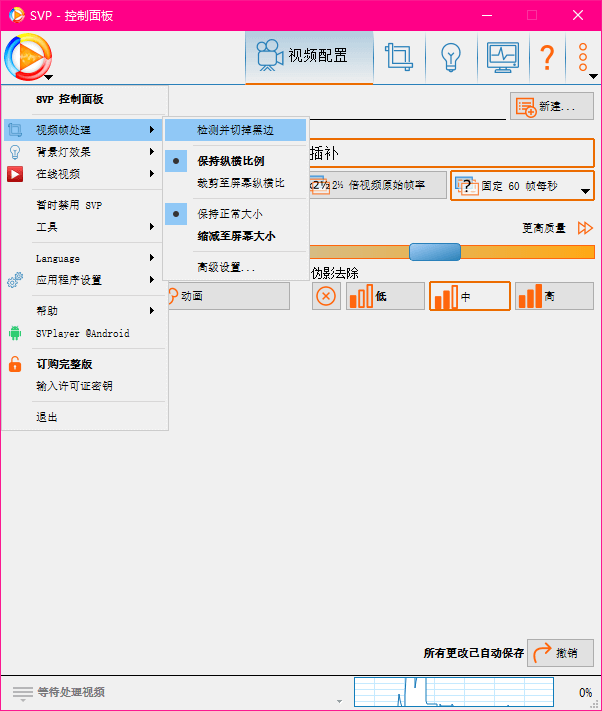Viewport: 602px width, 711px height.
Task: Open the performance monitor tab icon
Action: click(x=503, y=57)
